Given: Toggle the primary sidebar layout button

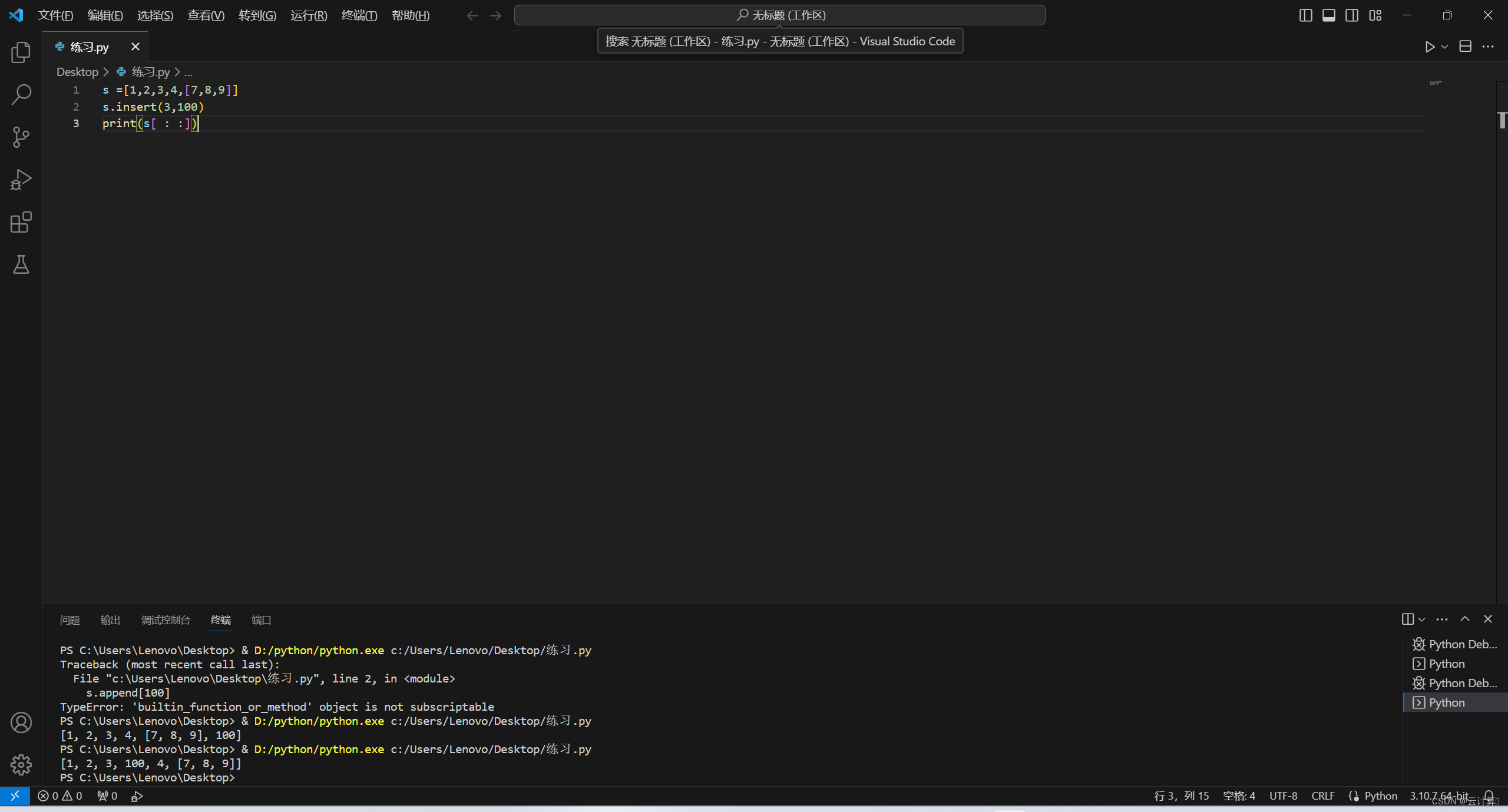Looking at the screenshot, I should (x=1305, y=15).
